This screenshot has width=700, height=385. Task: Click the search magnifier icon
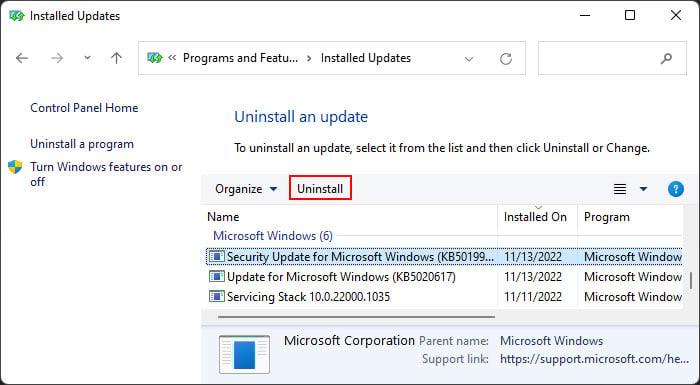(666, 59)
